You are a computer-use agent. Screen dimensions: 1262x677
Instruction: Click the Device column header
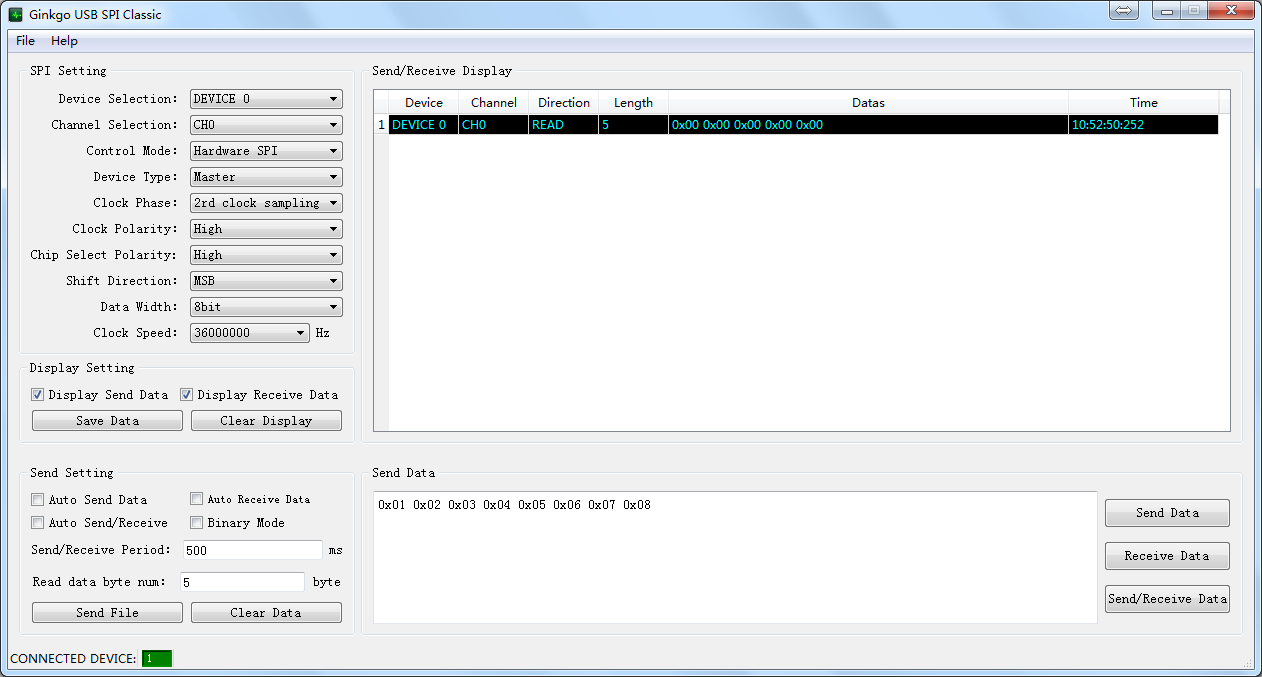tap(424, 103)
